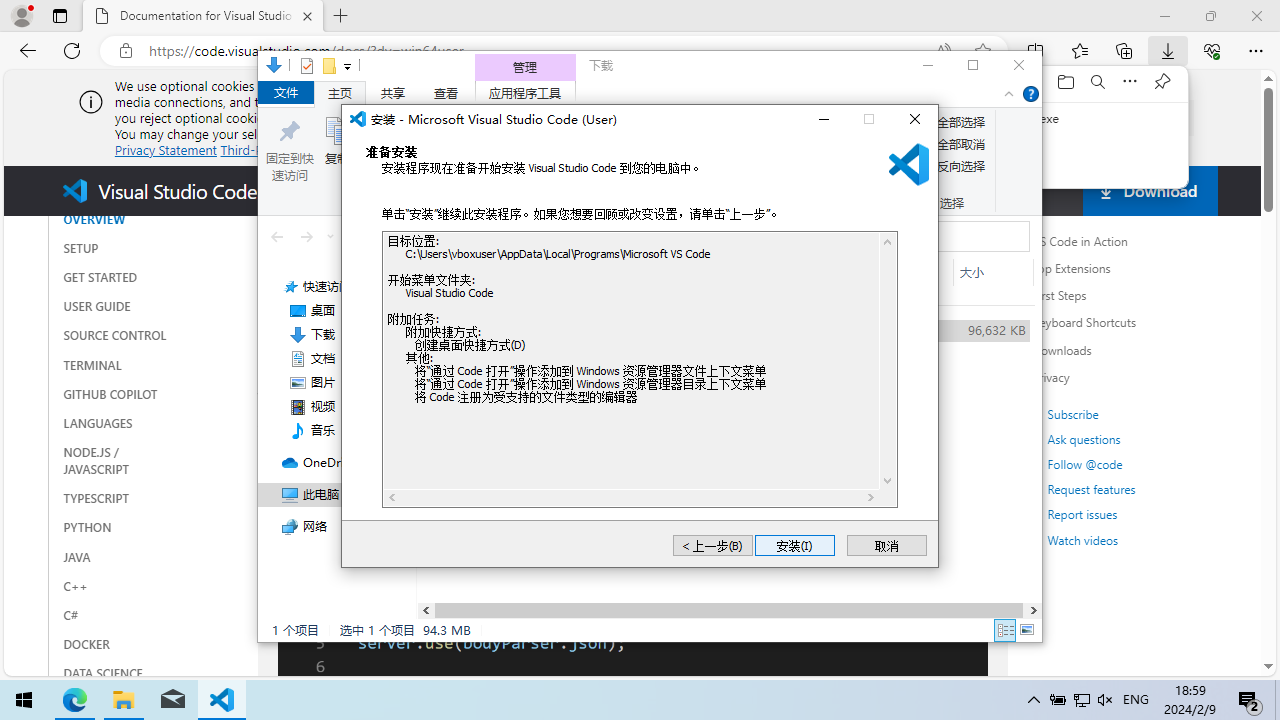Click the summary box vertical scrollbar down arrow
Image resolution: width=1280 pixels, height=720 pixels.
coord(887,480)
